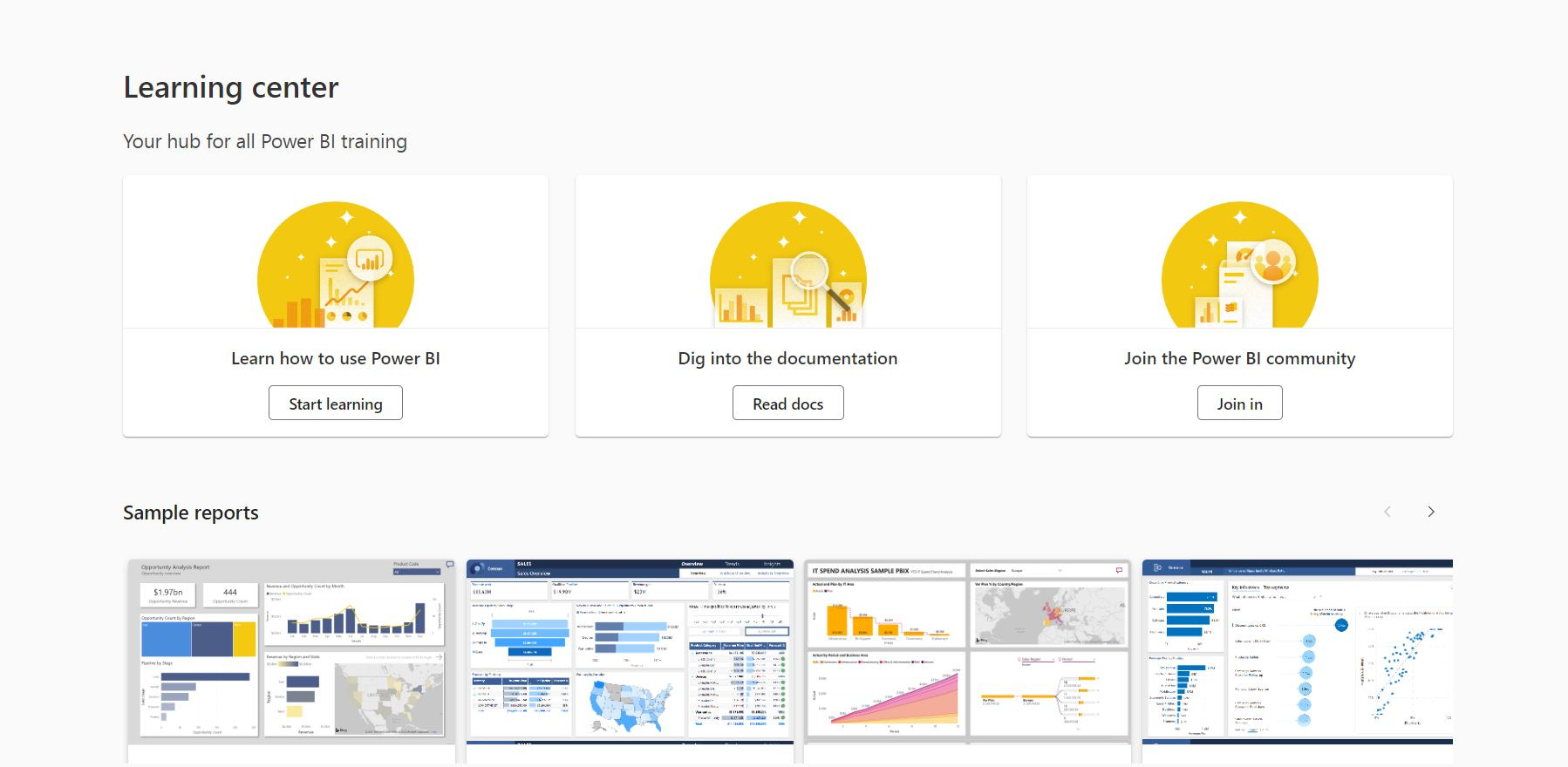Image resolution: width=1568 pixels, height=767 pixels.
Task: Click the Your hub for all Power BI training subtitle
Action: 265,141
